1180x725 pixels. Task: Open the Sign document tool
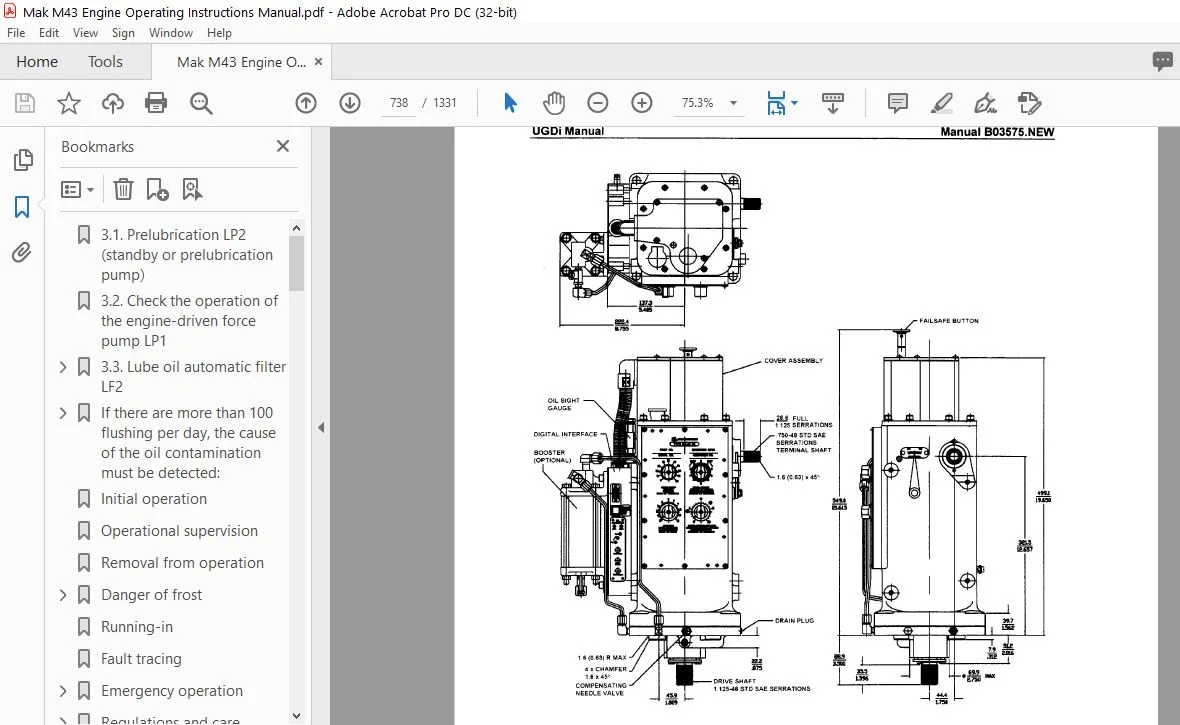[985, 103]
